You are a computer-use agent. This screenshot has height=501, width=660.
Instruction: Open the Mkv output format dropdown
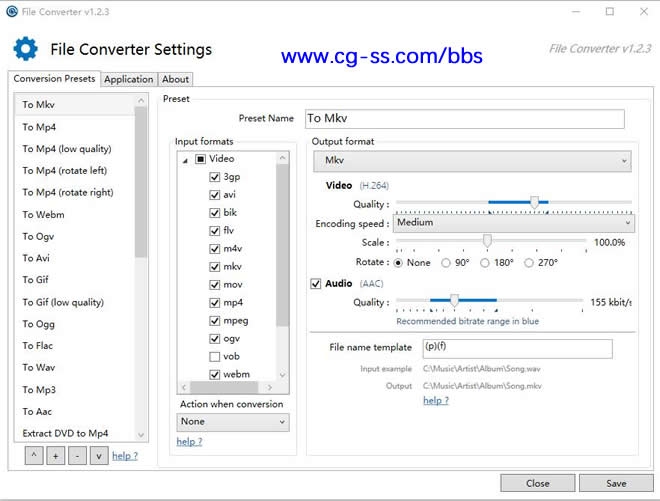point(472,161)
